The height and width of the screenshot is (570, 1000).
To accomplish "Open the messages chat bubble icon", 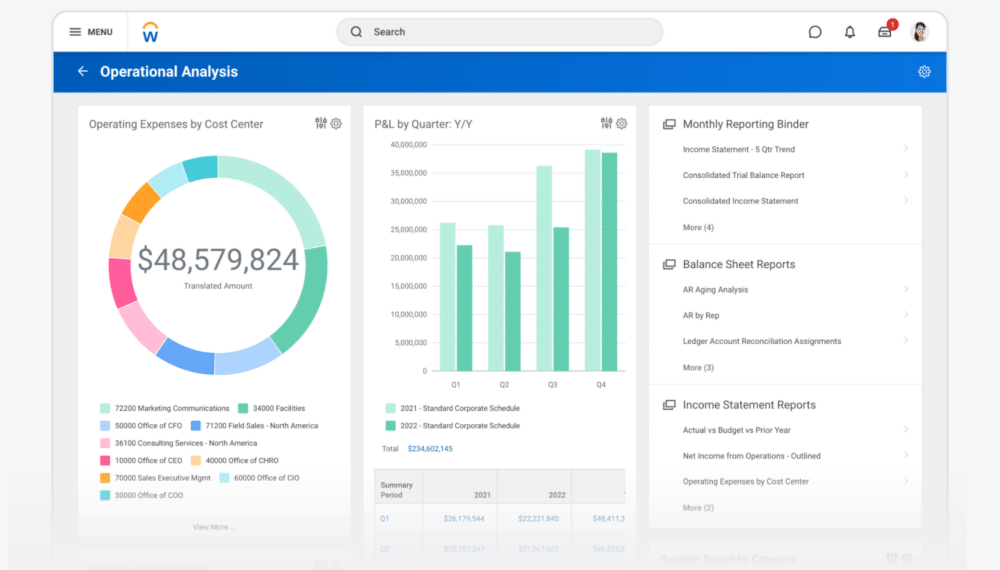I will [x=815, y=32].
